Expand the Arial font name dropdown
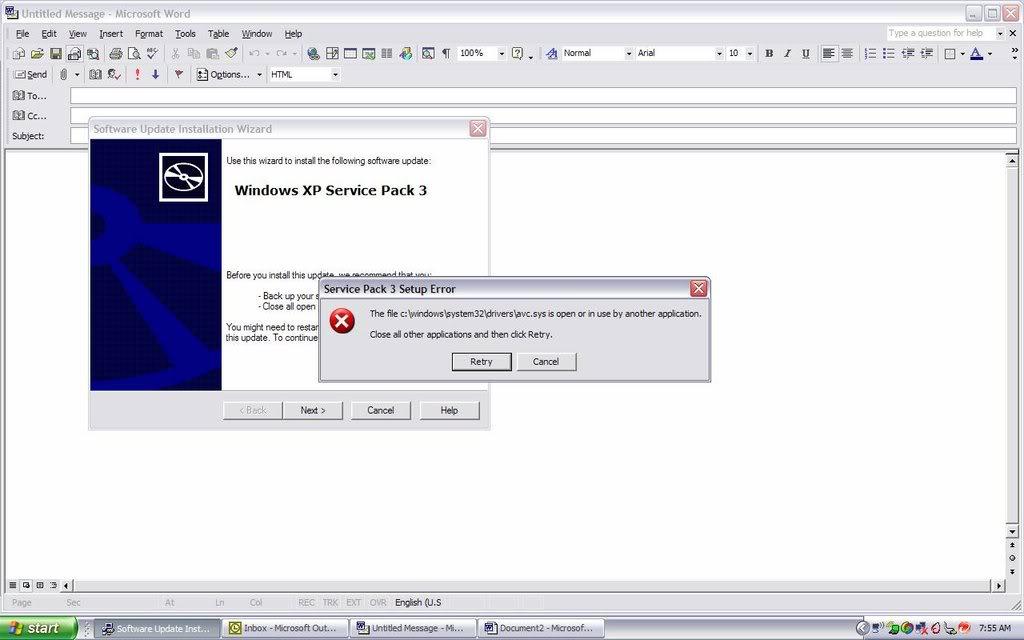 [718, 53]
